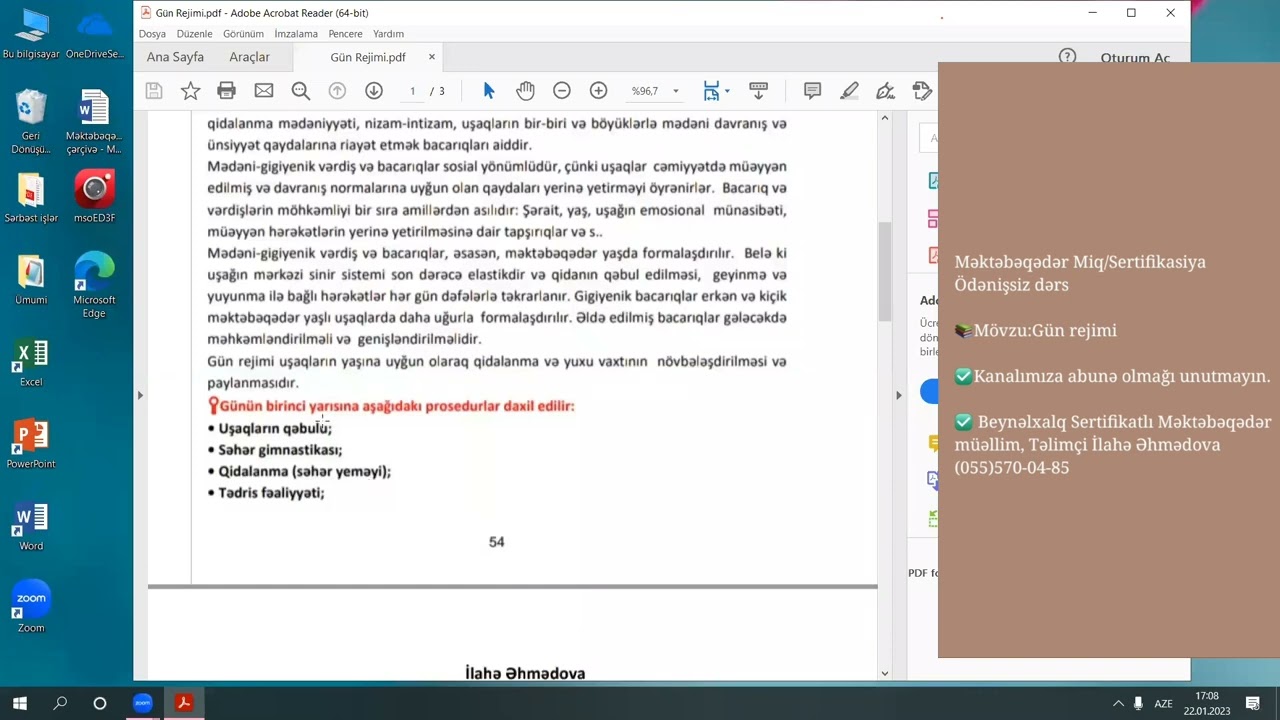Open the notification center icon
1280x720 pixels.
click(1253, 704)
